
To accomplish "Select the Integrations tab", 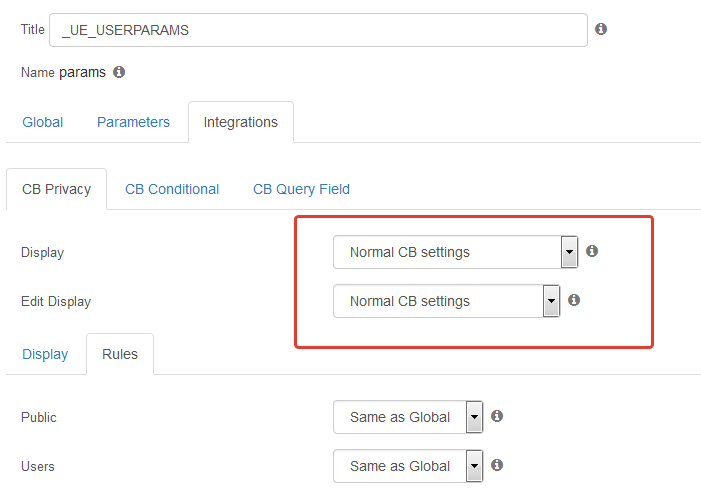I will tap(241, 122).
